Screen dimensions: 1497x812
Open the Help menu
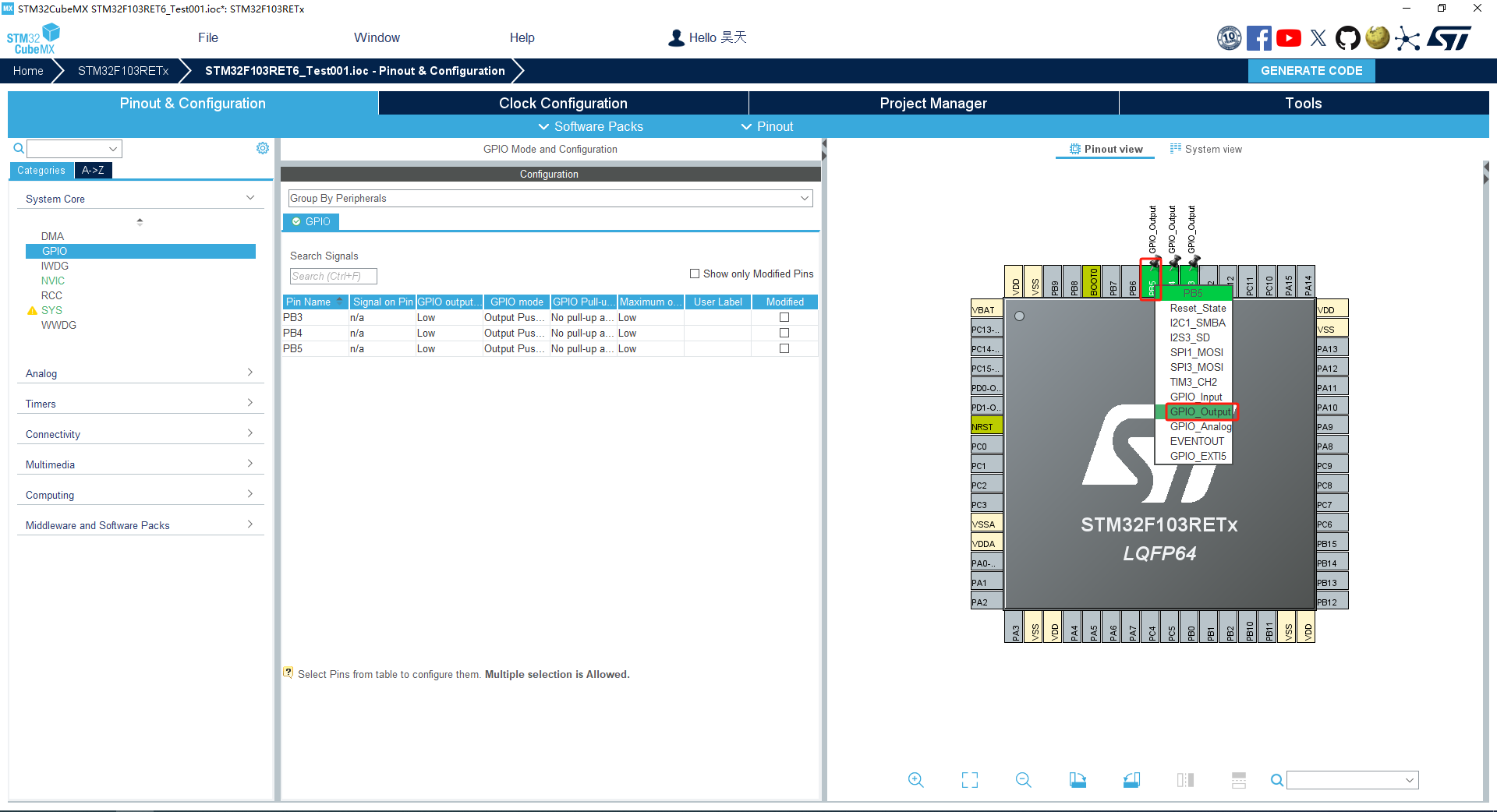(x=522, y=37)
